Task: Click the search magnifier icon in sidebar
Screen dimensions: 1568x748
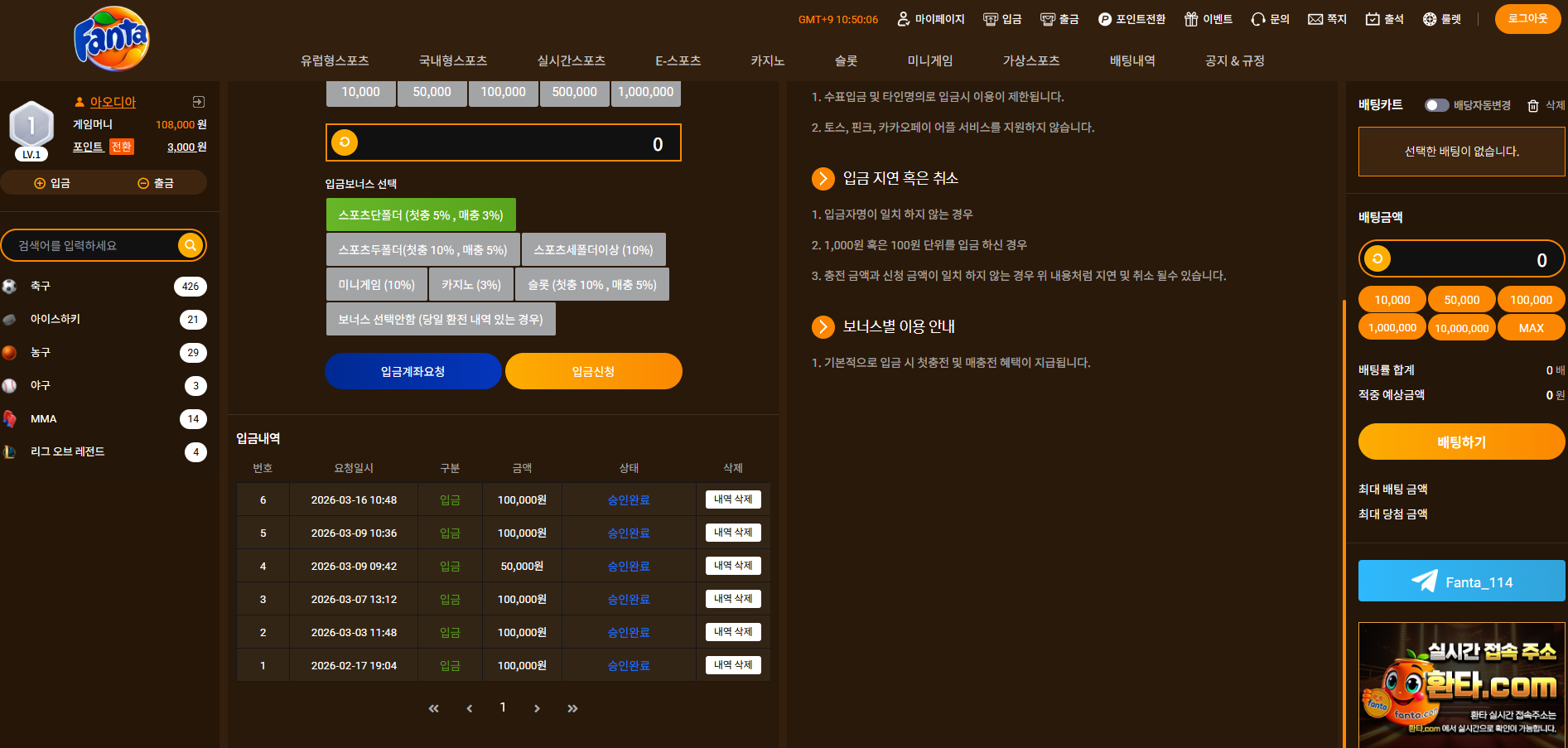Action: (191, 245)
